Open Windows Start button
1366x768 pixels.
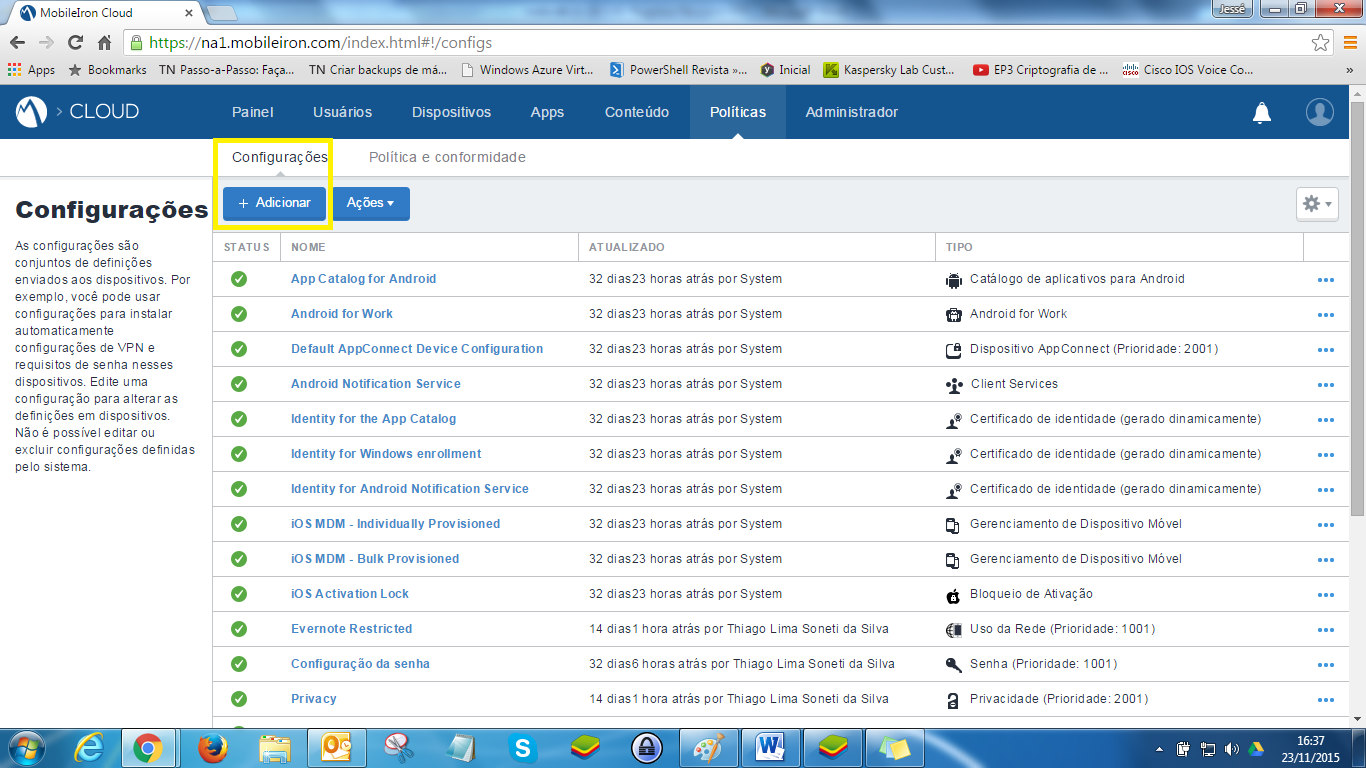pos(25,748)
